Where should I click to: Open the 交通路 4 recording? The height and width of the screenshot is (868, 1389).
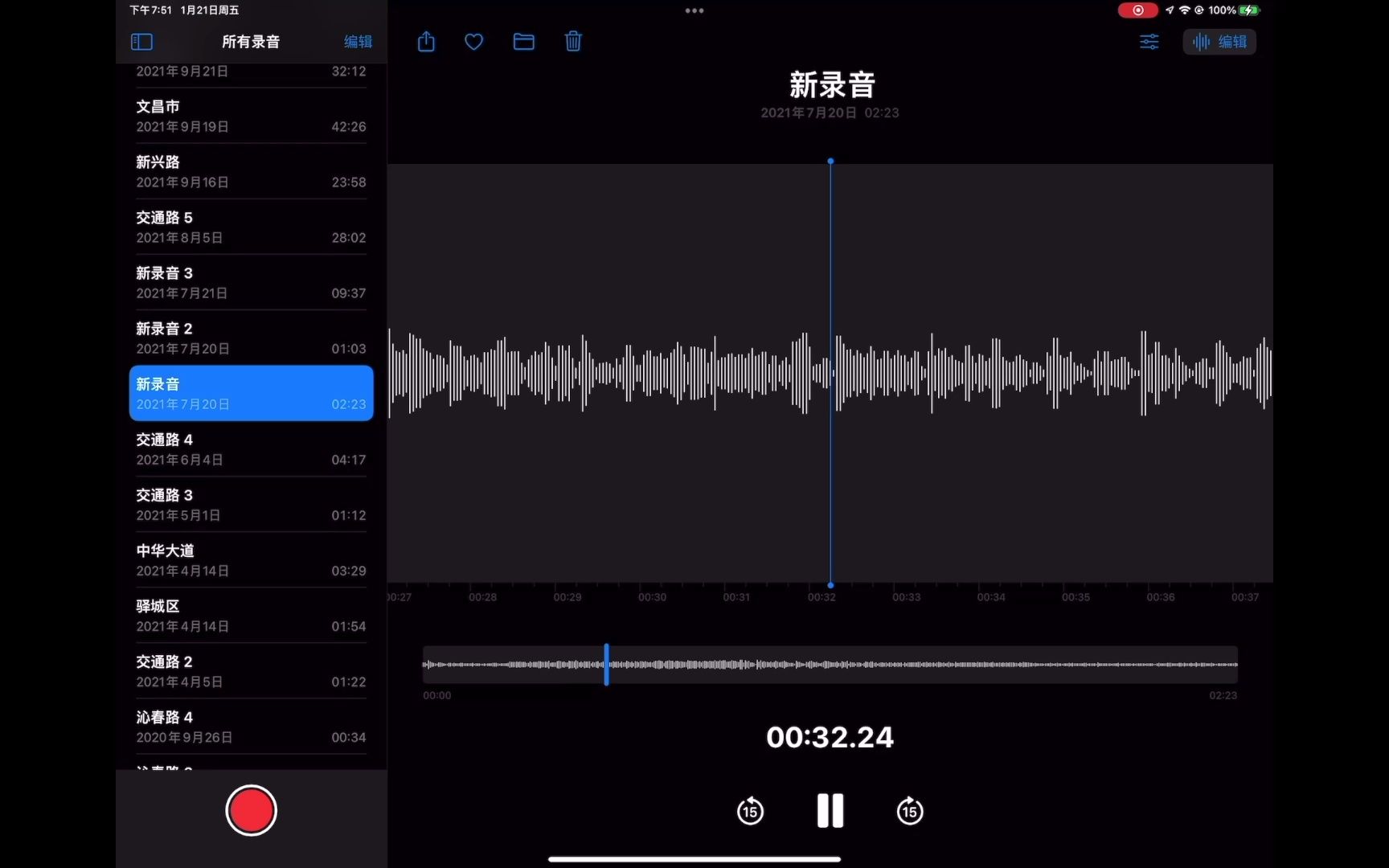[251, 449]
